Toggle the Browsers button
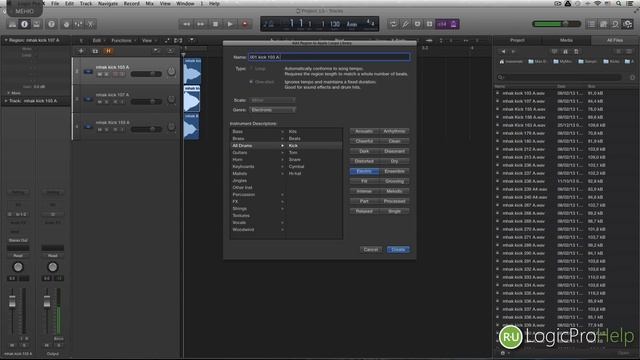This screenshot has height=360, width=640. (627, 24)
